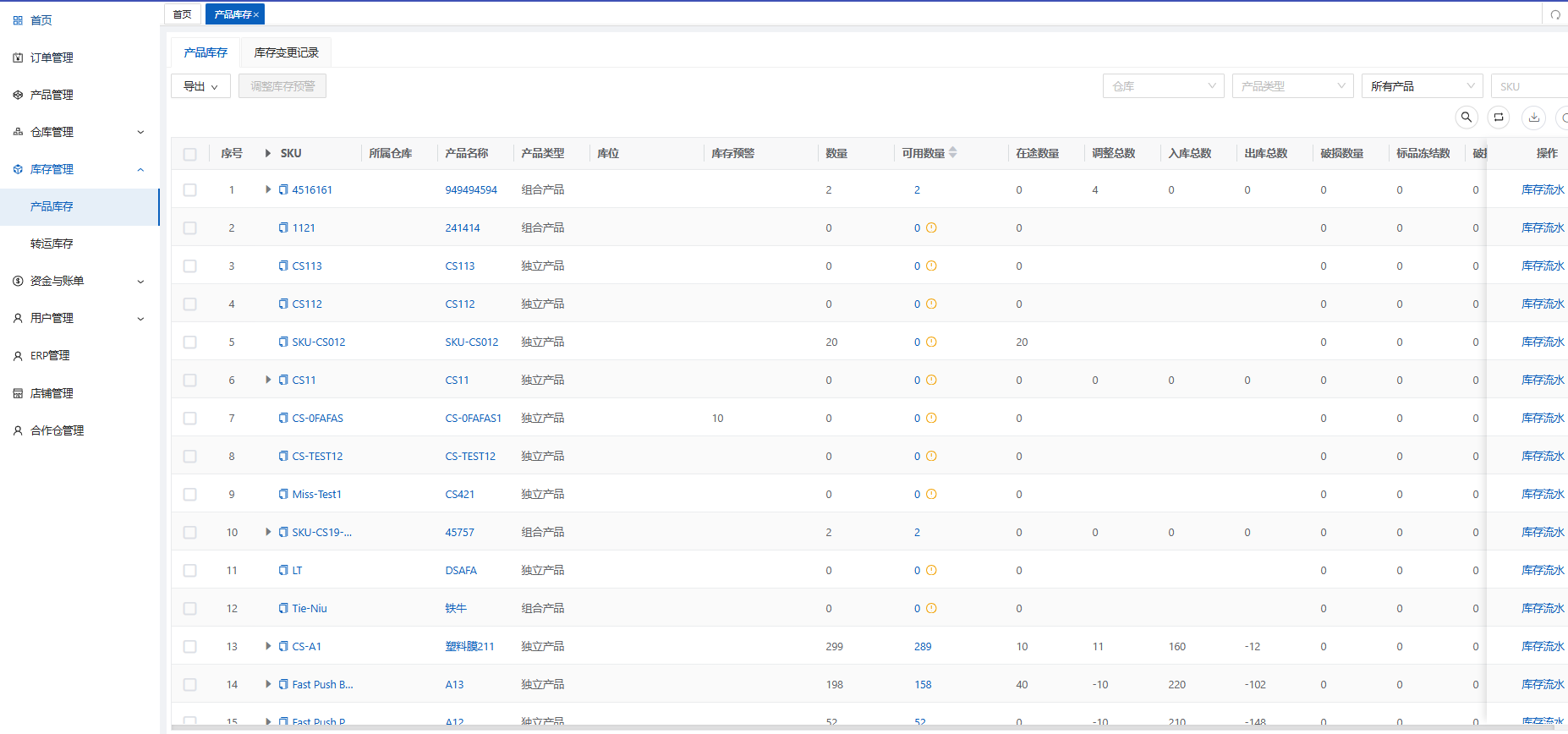The height and width of the screenshot is (734, 1568).
Task: Open product name link 铁牛
Action: 456,608
